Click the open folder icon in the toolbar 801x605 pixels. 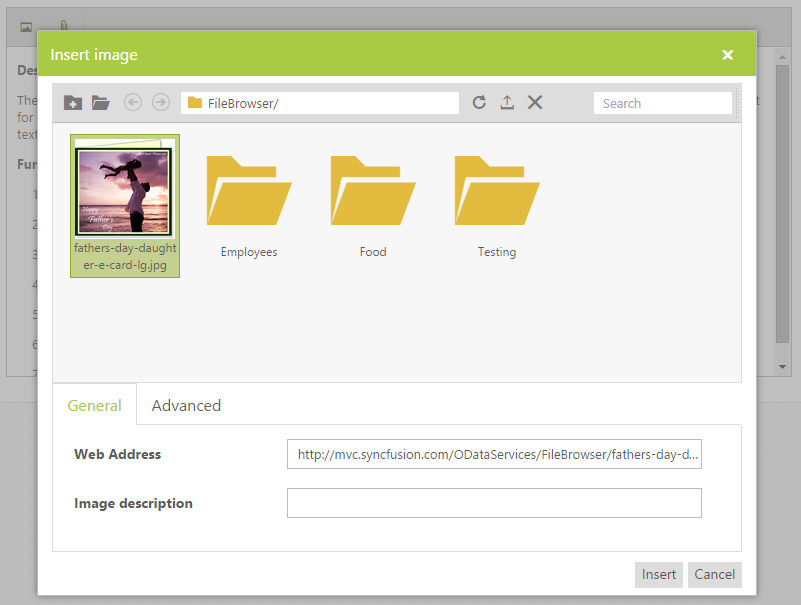pyautogui.click(x=101, y=103)
